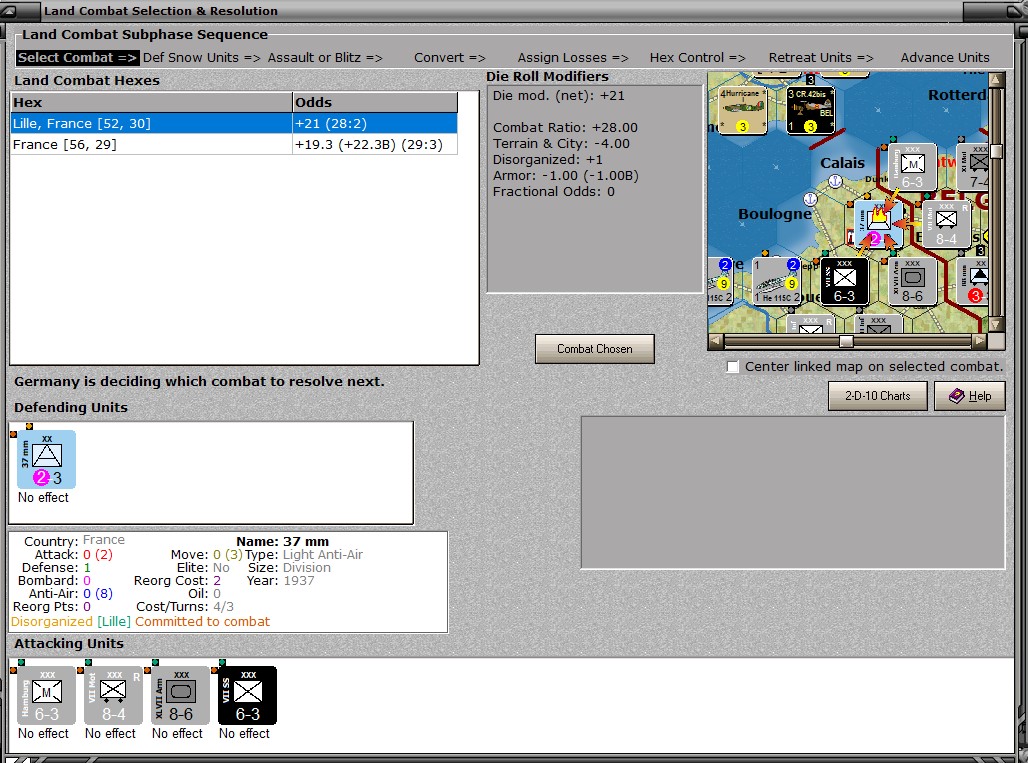Click the map's horizontal scrollbar thumb
1028x763 pixels.
coord(846,341)
